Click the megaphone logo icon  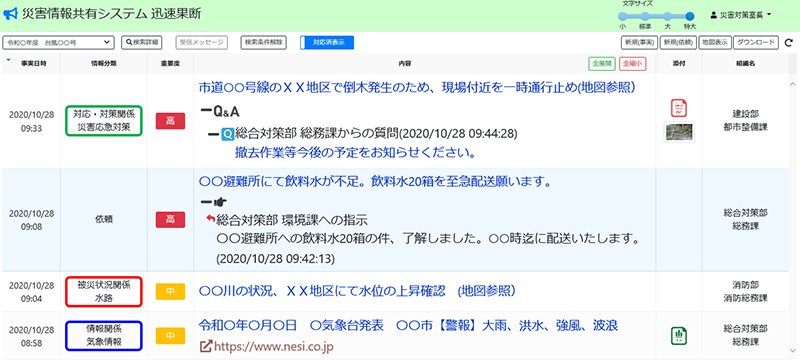(10, 14)
